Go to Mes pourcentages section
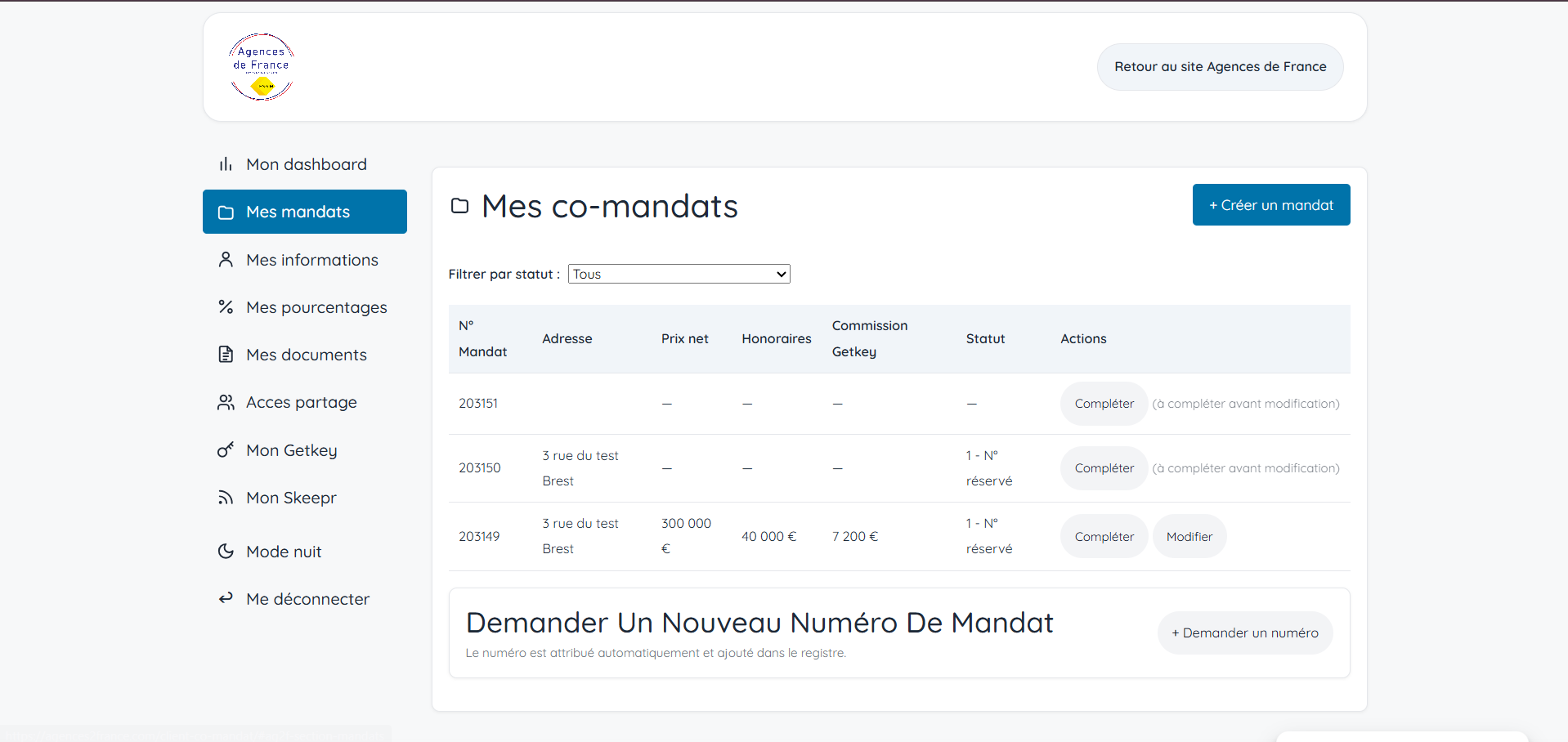 (x=305, y=307)
